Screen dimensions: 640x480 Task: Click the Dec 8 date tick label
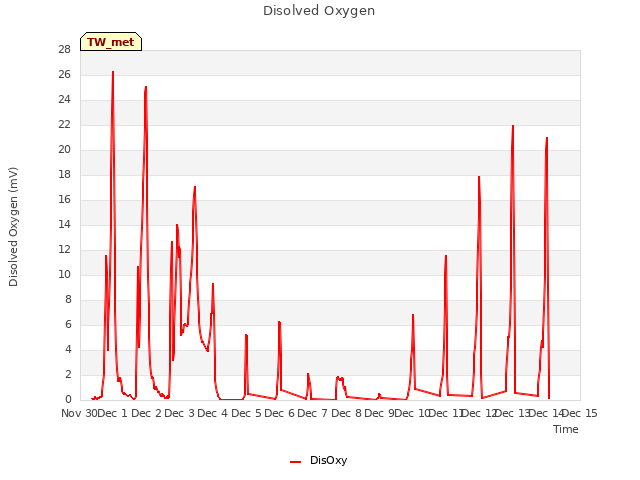(346, 413)
